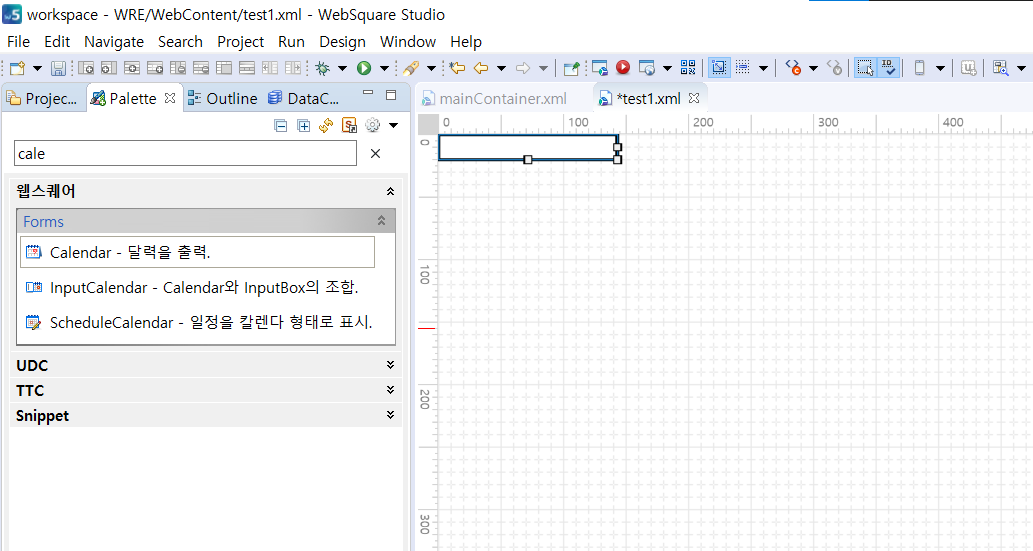Collapse the Forms group
The image size is (1033, 551).
pyautogui.click(x=381, y=221)
